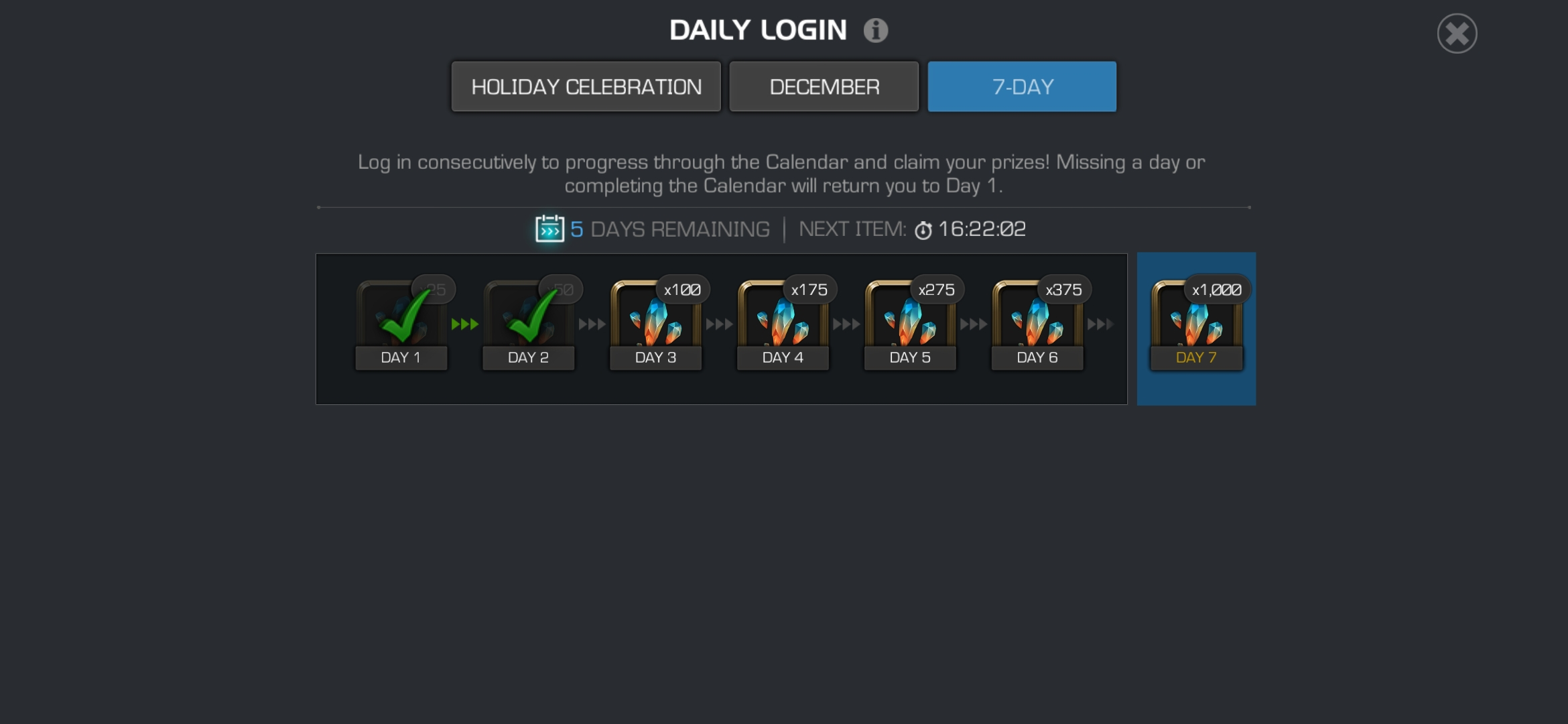View the Day 7 x1,000 crystal reward
This screenshot has width=1568, height=724.
[1197, 323]
